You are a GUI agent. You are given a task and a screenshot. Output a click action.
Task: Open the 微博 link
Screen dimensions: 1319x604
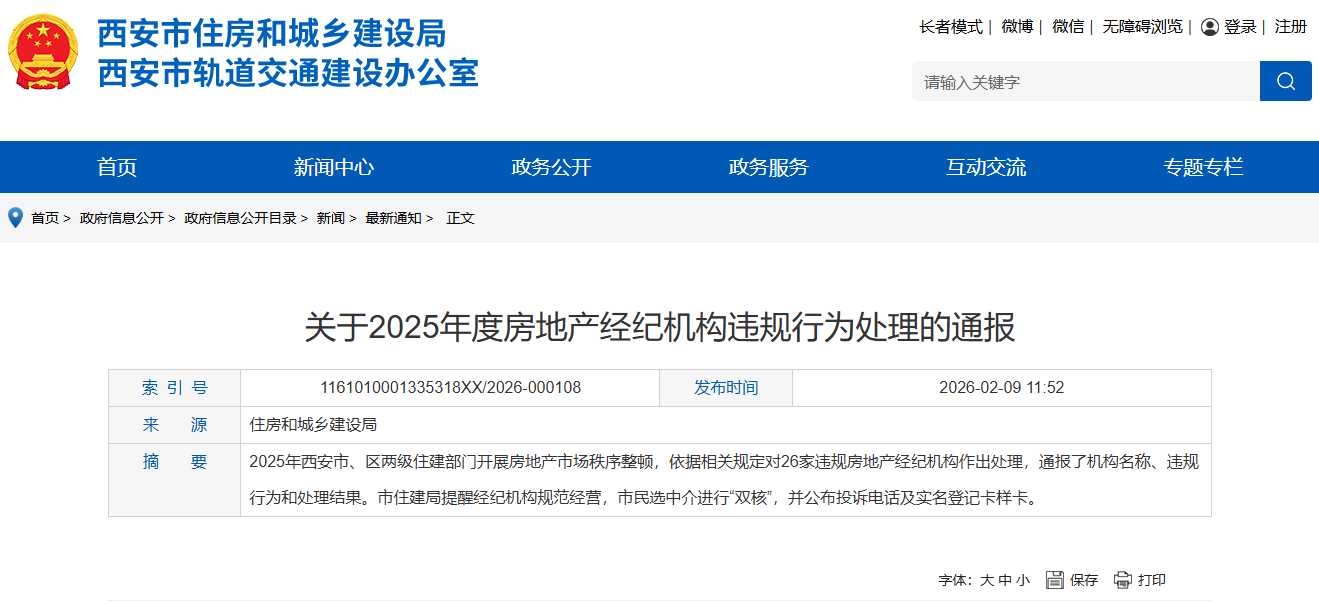[1017, 27]
